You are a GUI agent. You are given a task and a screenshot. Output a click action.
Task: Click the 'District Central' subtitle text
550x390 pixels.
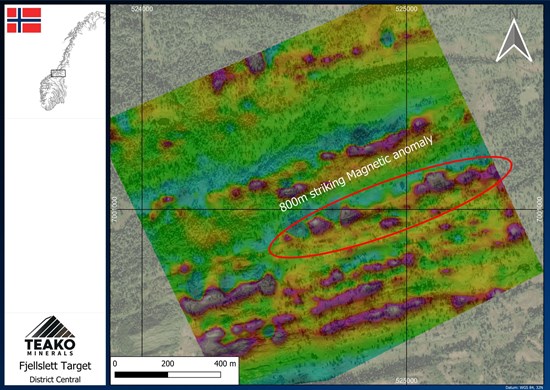[55, 379]
